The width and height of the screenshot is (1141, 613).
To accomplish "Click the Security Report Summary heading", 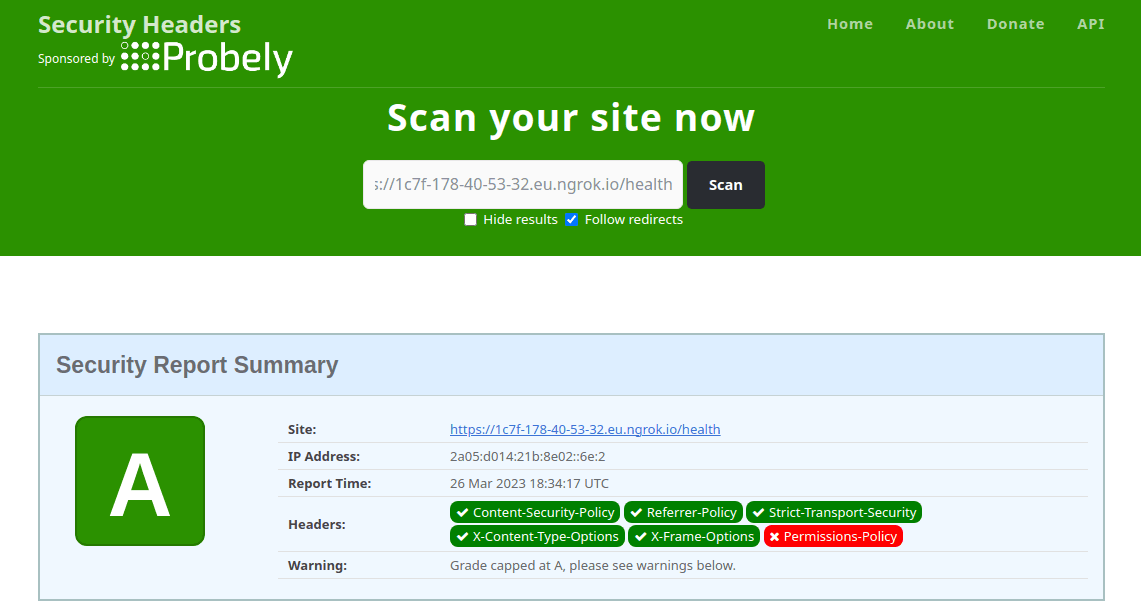I will click(197, 365).
